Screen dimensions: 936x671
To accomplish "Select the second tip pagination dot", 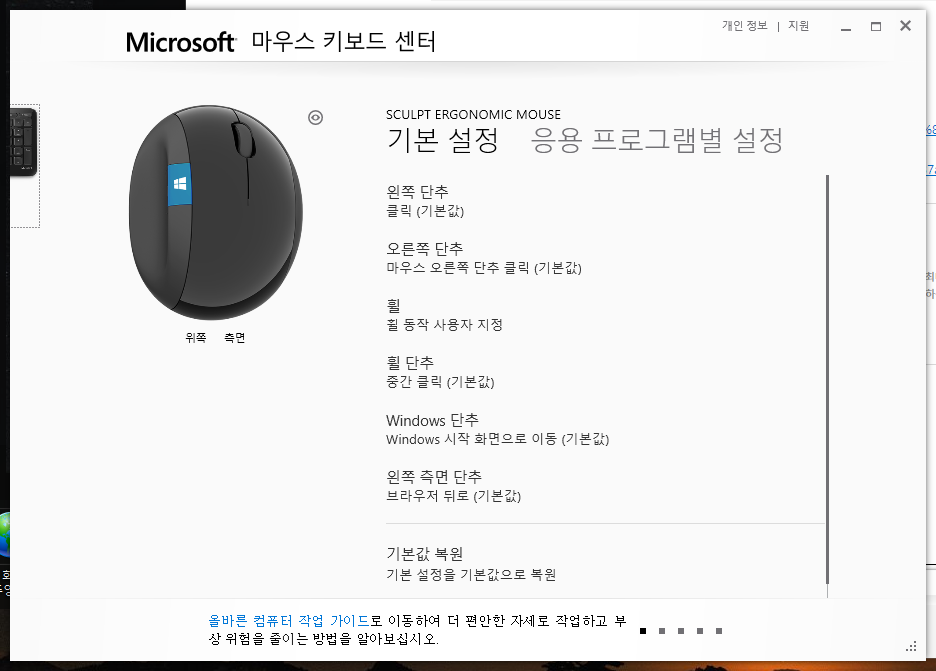I will [662, 631].
